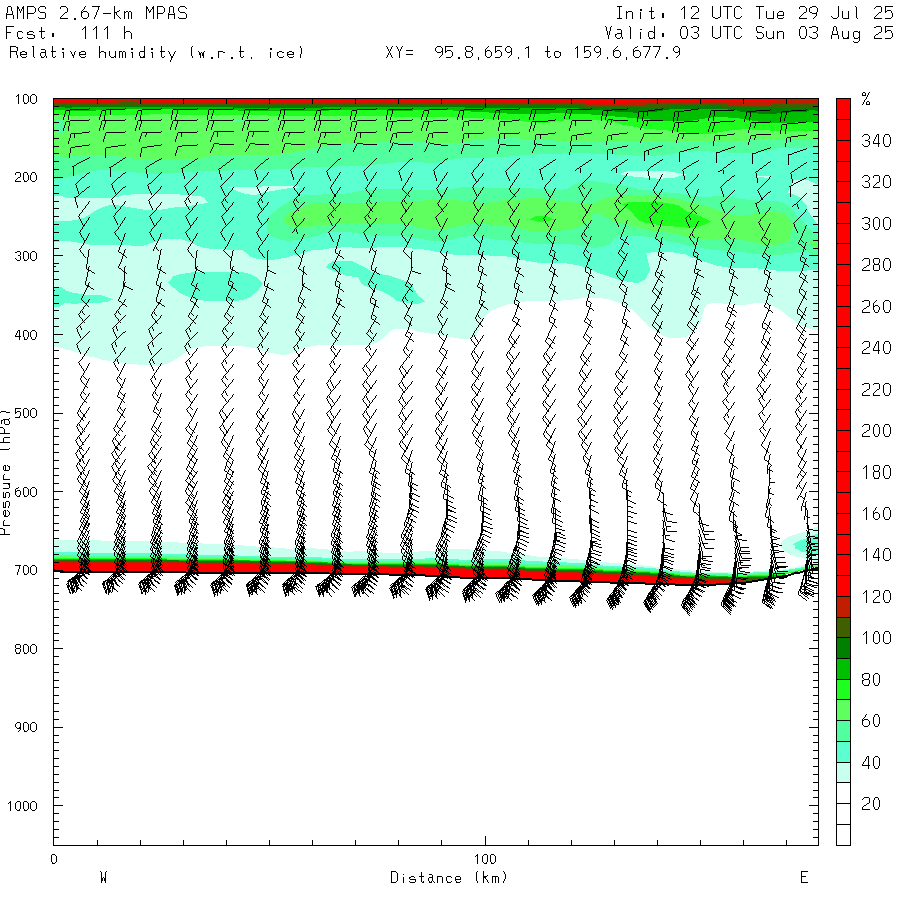
Task: Click the 'AMPS 2.67-km MPAS' title text
Action: point(96,13)
